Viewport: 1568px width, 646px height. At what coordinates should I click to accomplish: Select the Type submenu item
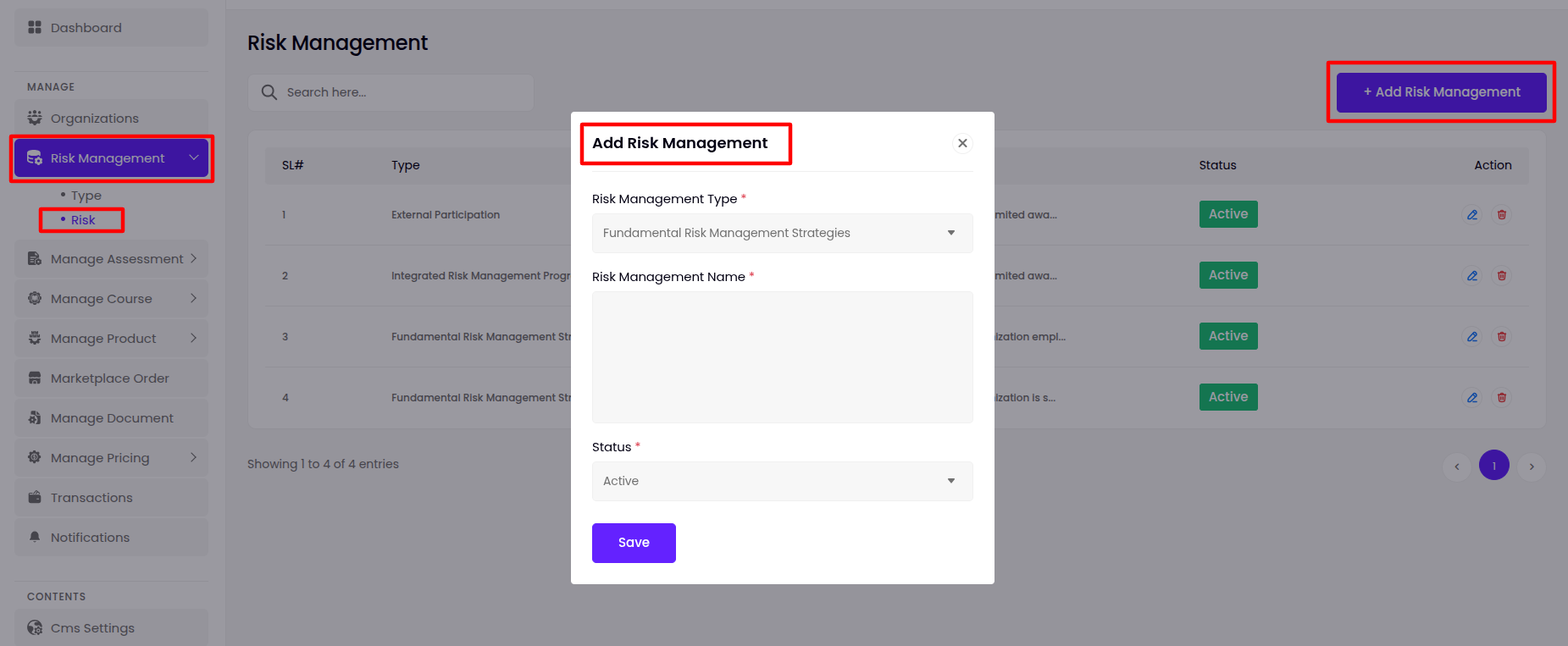click(86, 196)
